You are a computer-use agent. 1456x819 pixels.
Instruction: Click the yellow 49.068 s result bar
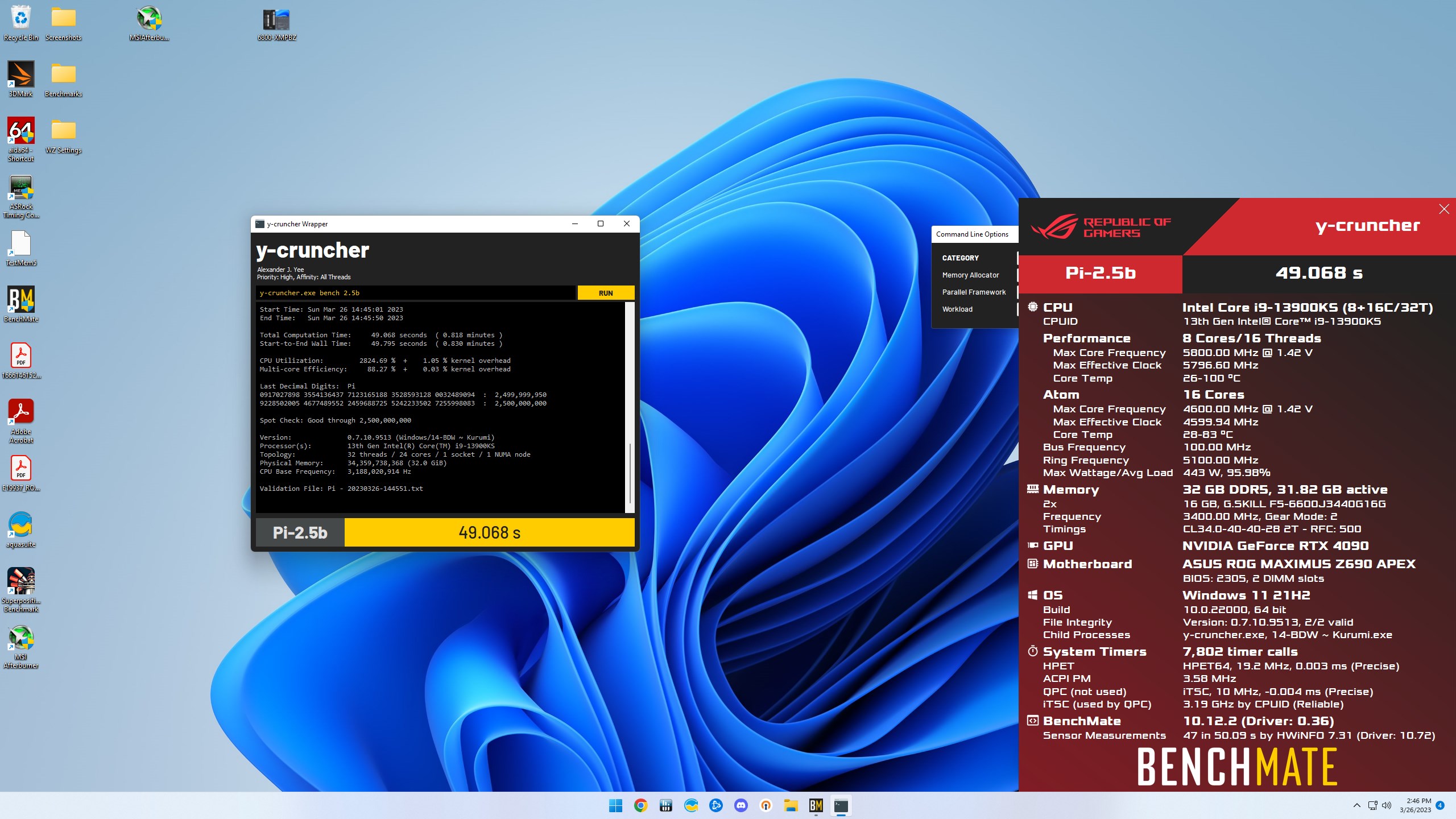(x=489, y=532)
